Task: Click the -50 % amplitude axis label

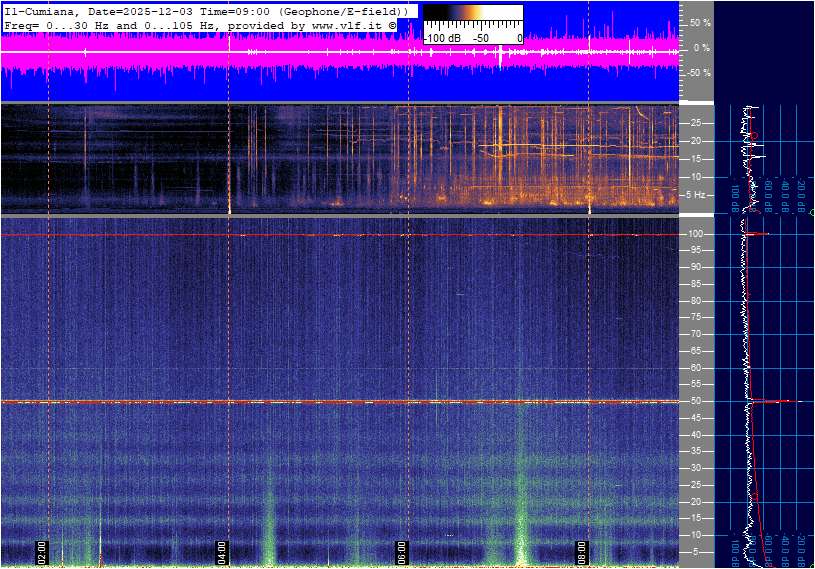Action: [x=700, y=73]
